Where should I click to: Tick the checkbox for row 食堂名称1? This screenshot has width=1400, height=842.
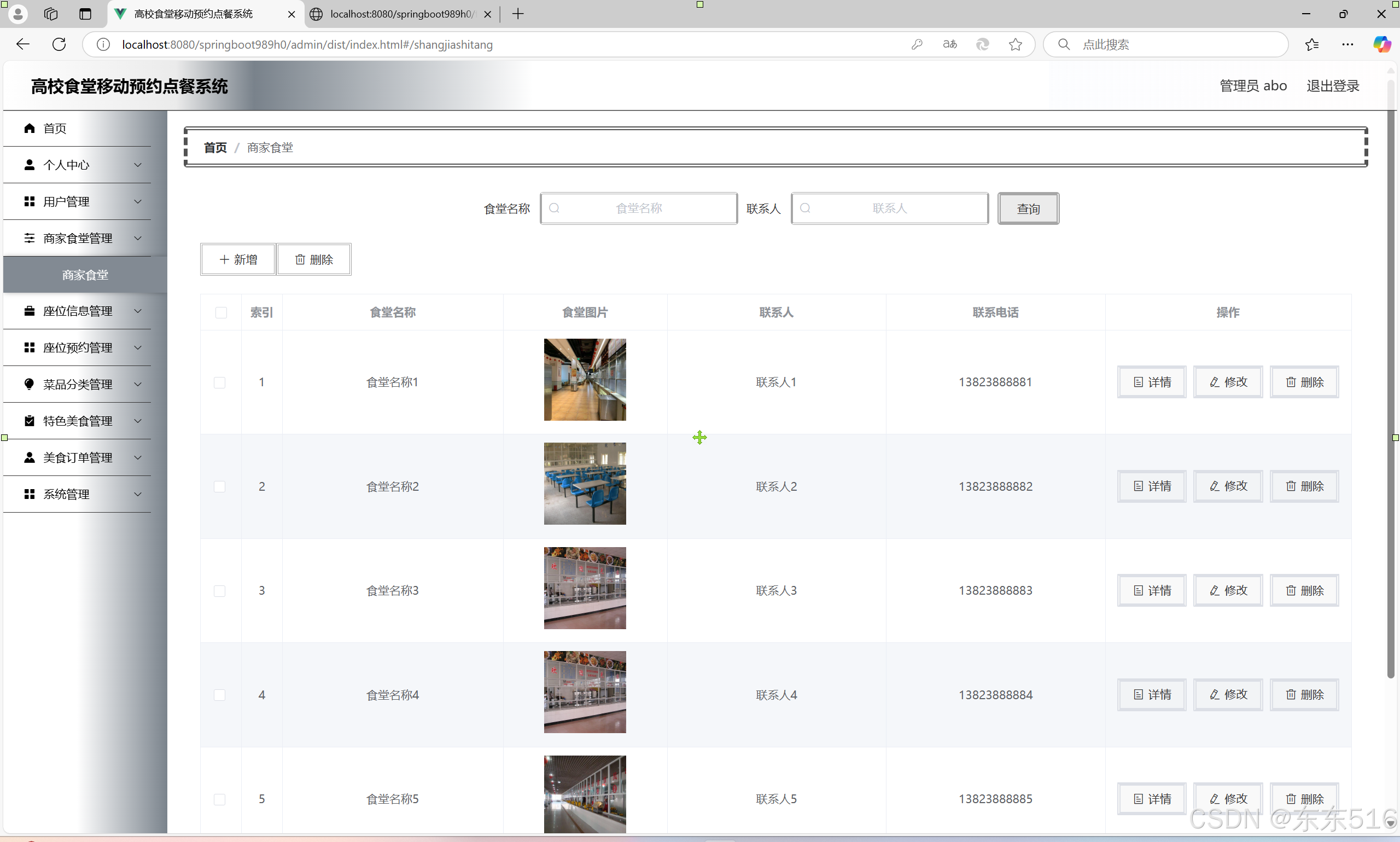tap(219, 382)
